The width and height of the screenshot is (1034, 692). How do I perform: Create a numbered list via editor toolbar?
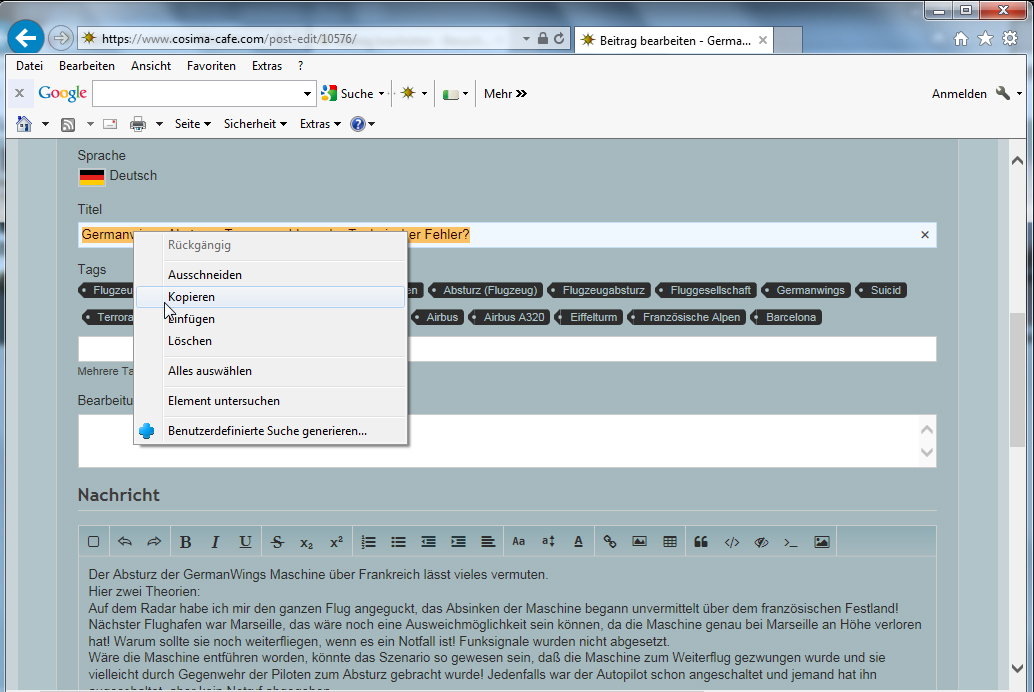(368, 542)
